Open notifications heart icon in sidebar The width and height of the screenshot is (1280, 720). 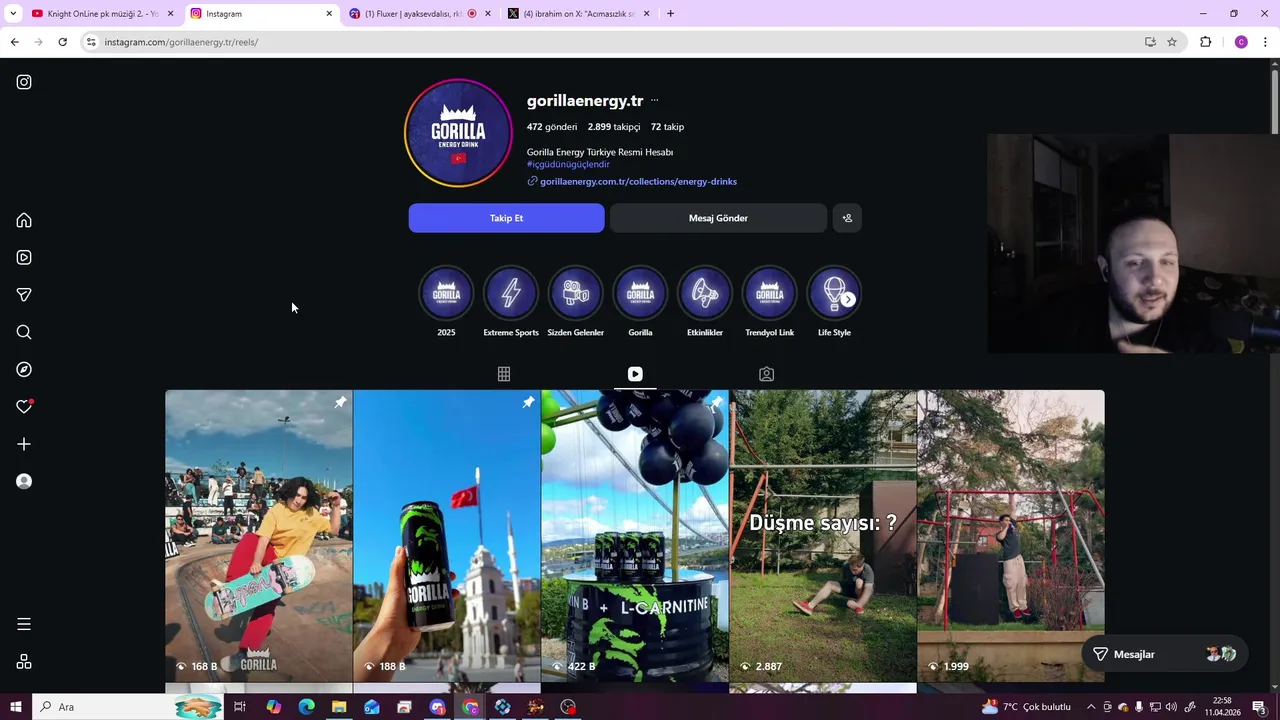[24, 407]
